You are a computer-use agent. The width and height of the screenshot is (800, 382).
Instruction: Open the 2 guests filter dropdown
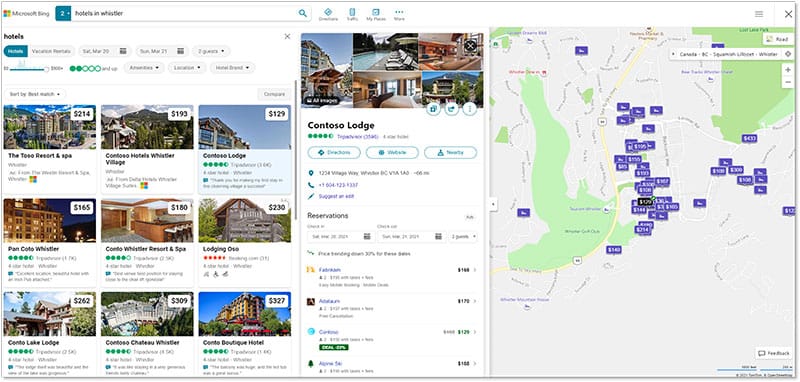click(211, 51)
